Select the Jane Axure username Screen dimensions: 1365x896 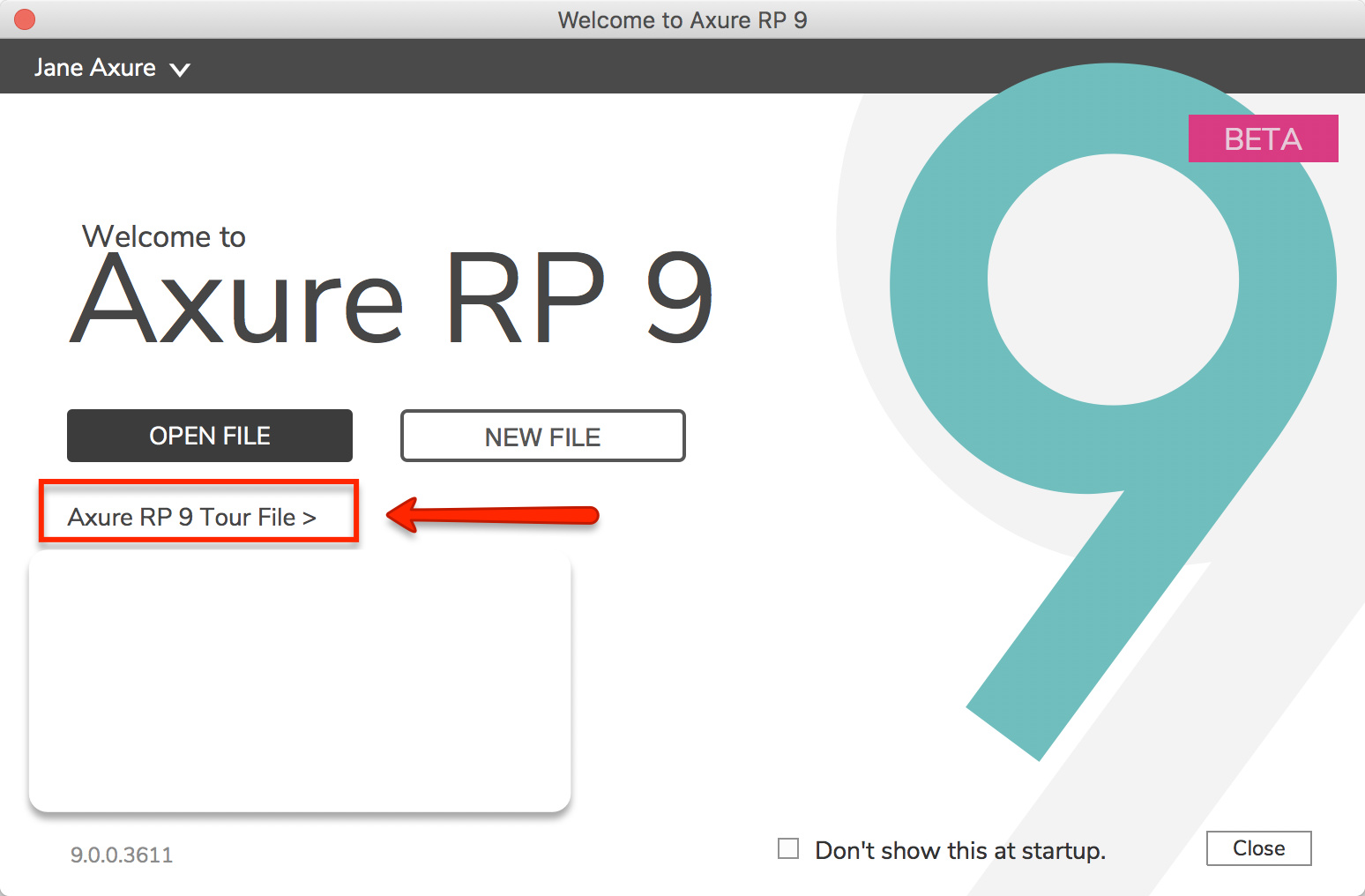point(95,67)
